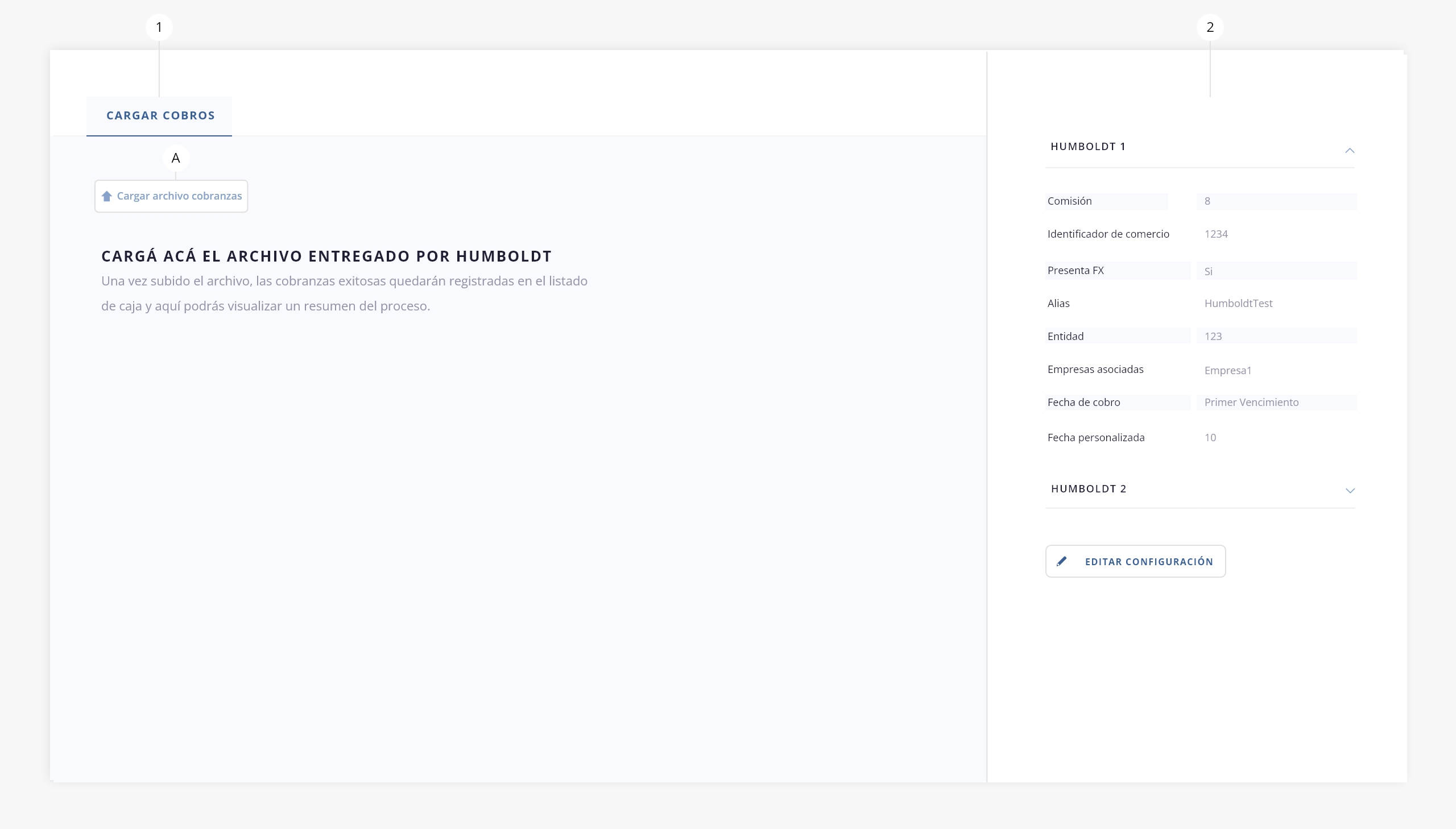Click annotation marker number 2

[1209, 27]
